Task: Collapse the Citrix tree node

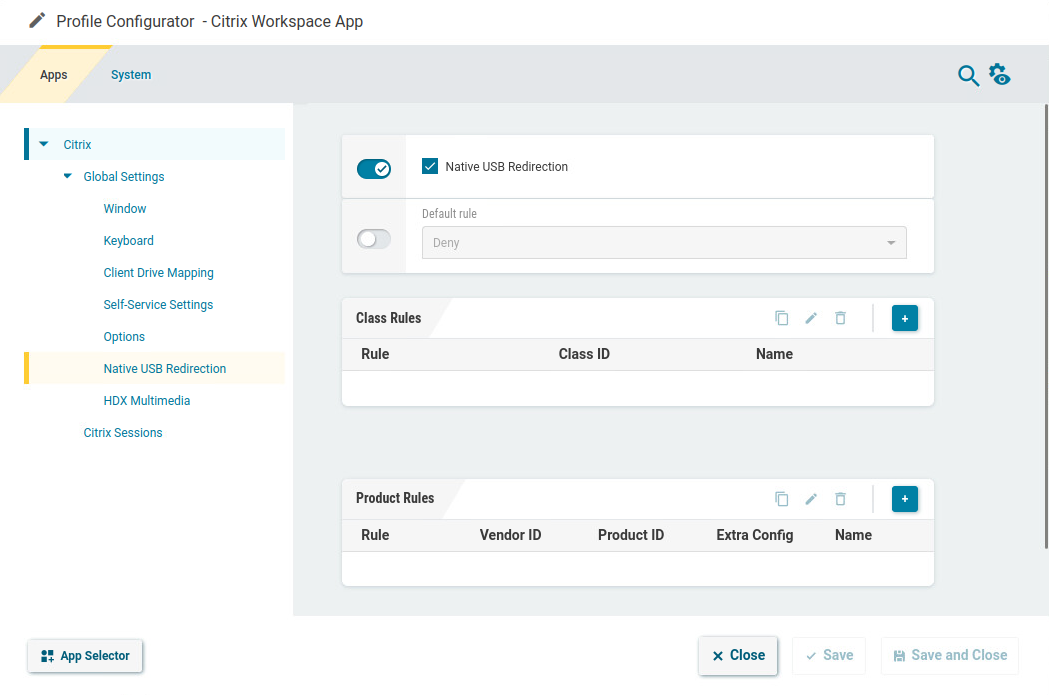Action: [x=42, y=144]
